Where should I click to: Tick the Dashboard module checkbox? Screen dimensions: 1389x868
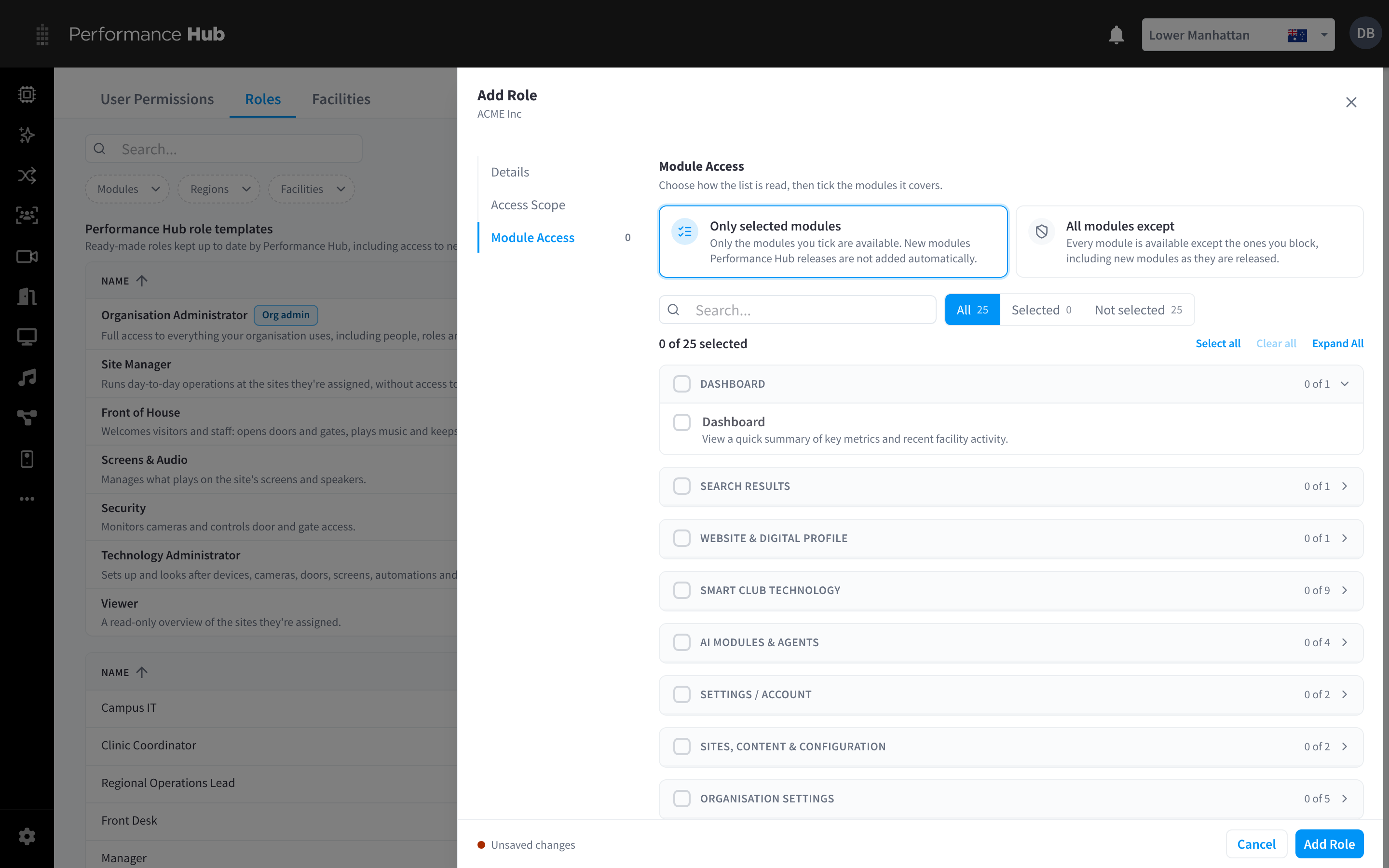(681, 422)
